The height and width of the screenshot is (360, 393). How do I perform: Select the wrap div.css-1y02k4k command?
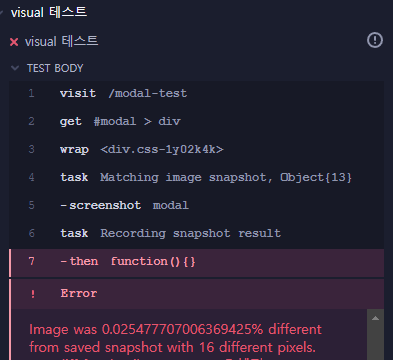196,149
